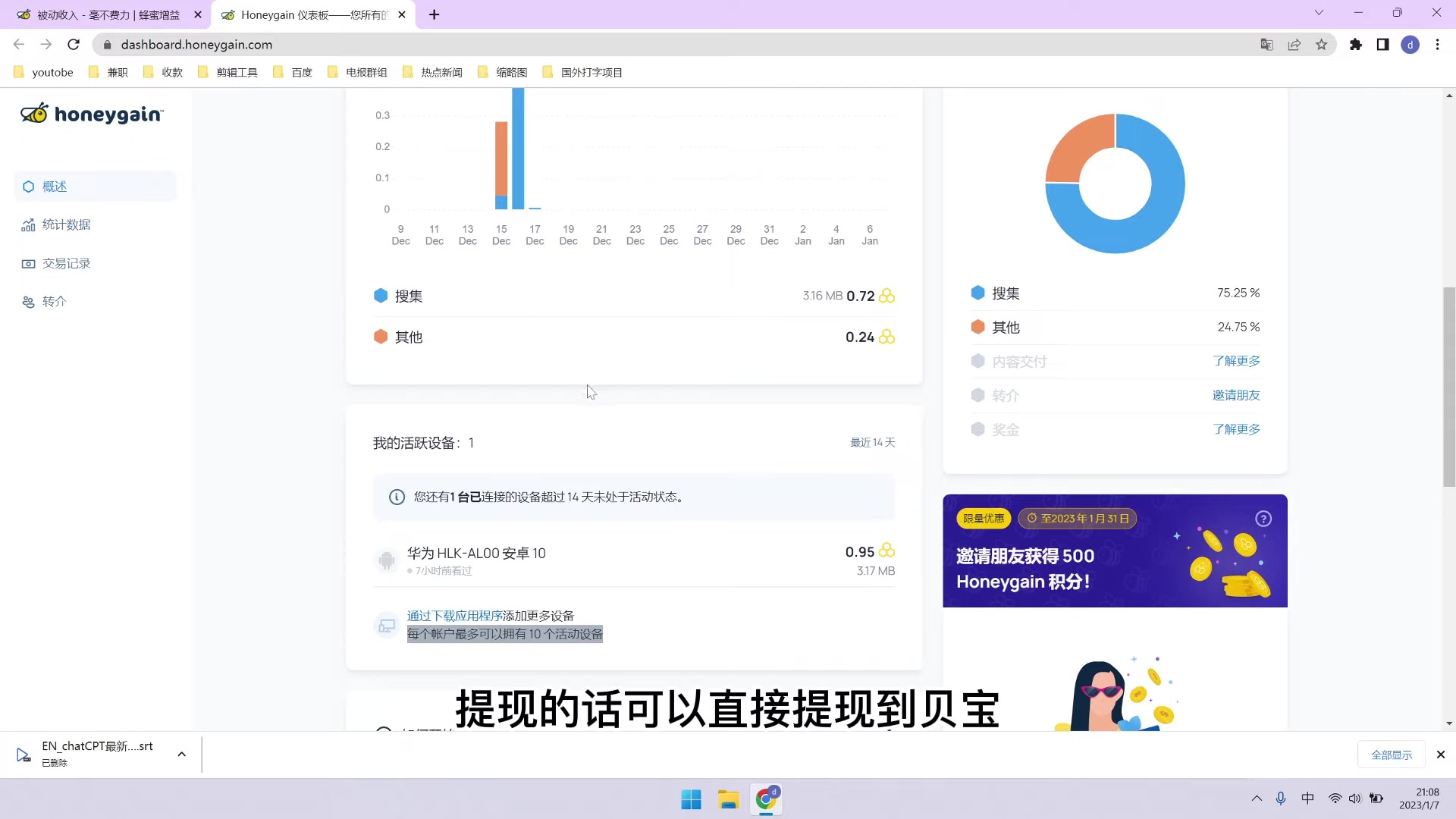Click the Android device icon
The width and height of the screenshot is (1456, 819).
387,560
